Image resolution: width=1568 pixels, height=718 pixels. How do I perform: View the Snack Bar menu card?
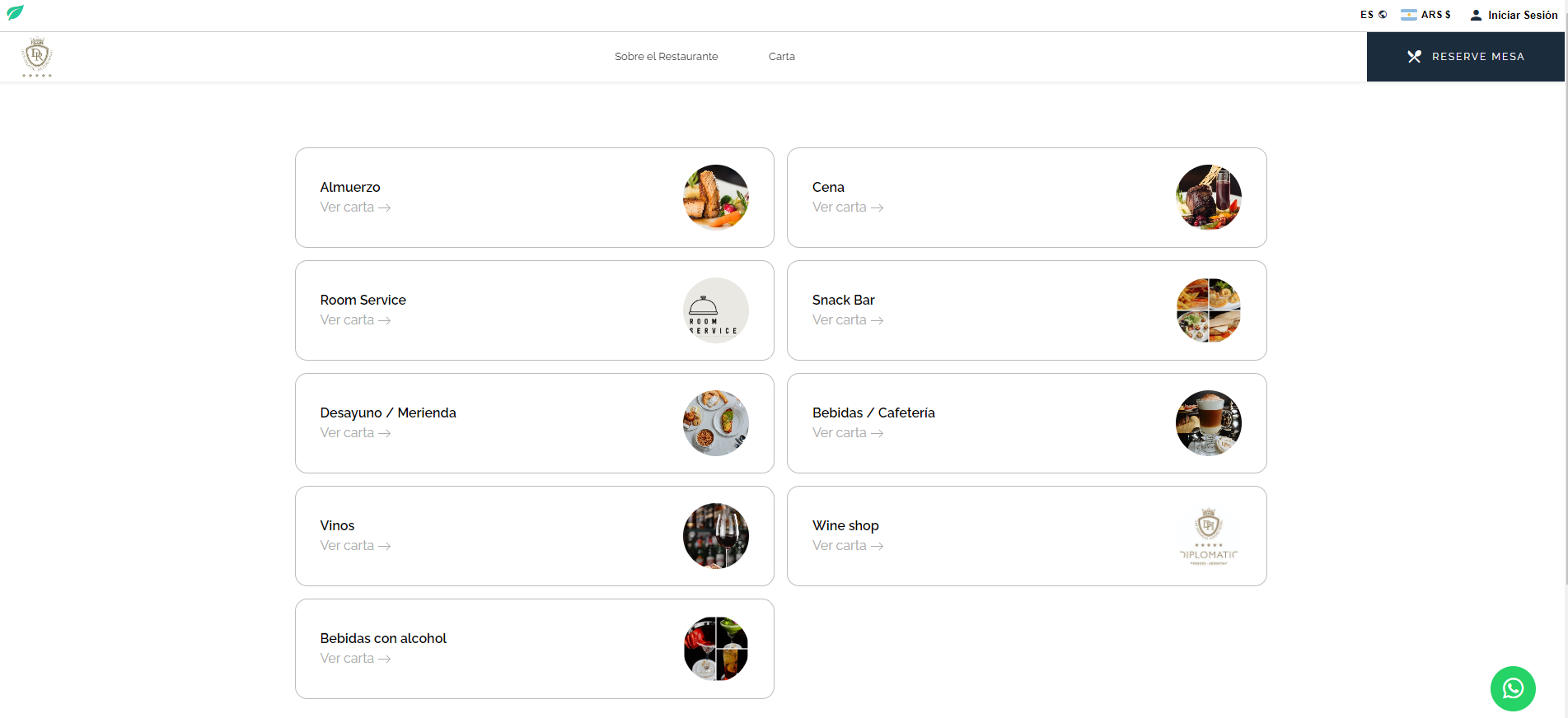[x=1026, y=310]
